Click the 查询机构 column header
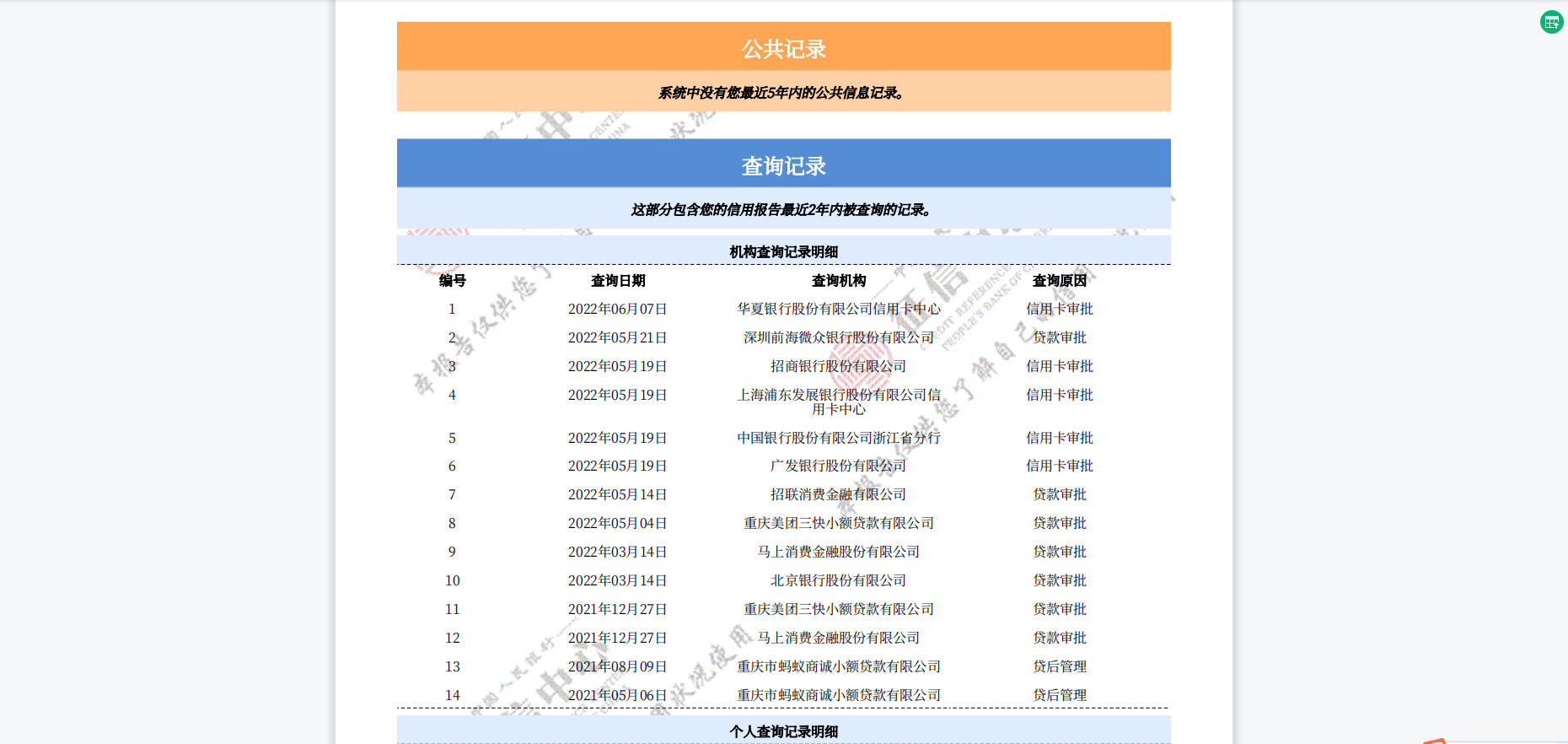Viewport: 1568px width, 744px height. (x=839, y=281)
